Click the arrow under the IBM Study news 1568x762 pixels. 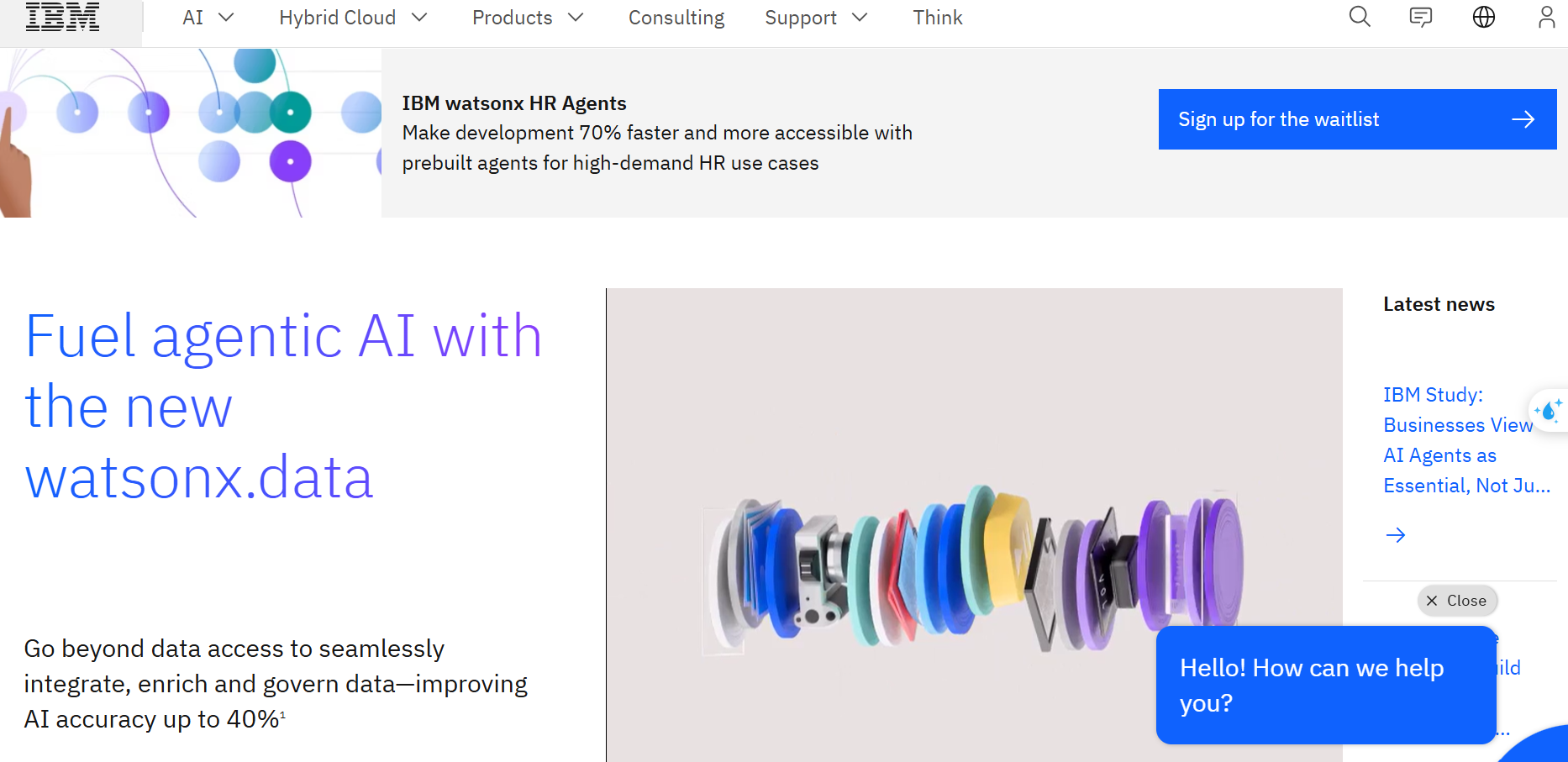1396,535
